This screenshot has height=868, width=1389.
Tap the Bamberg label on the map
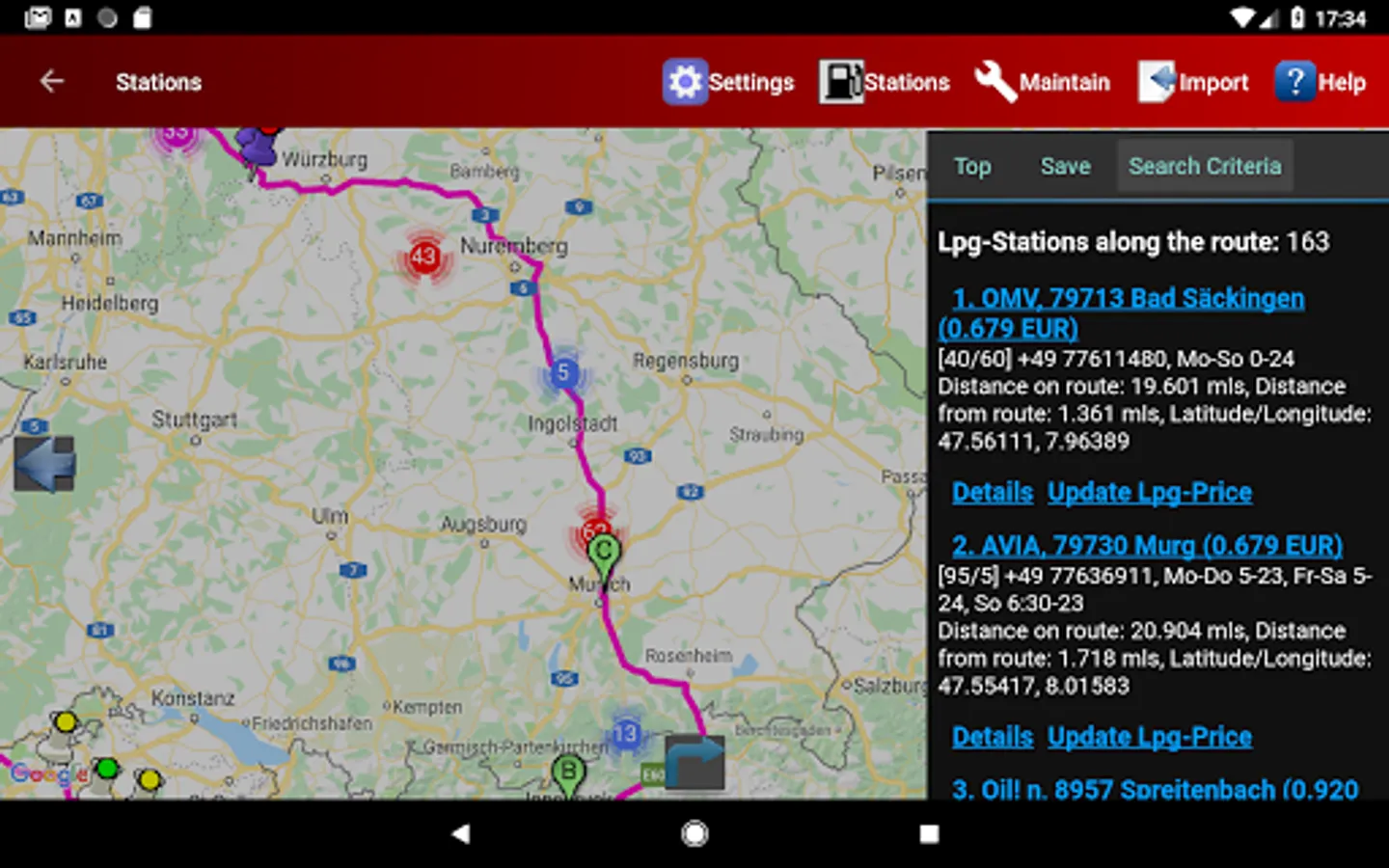coord(484,171)
